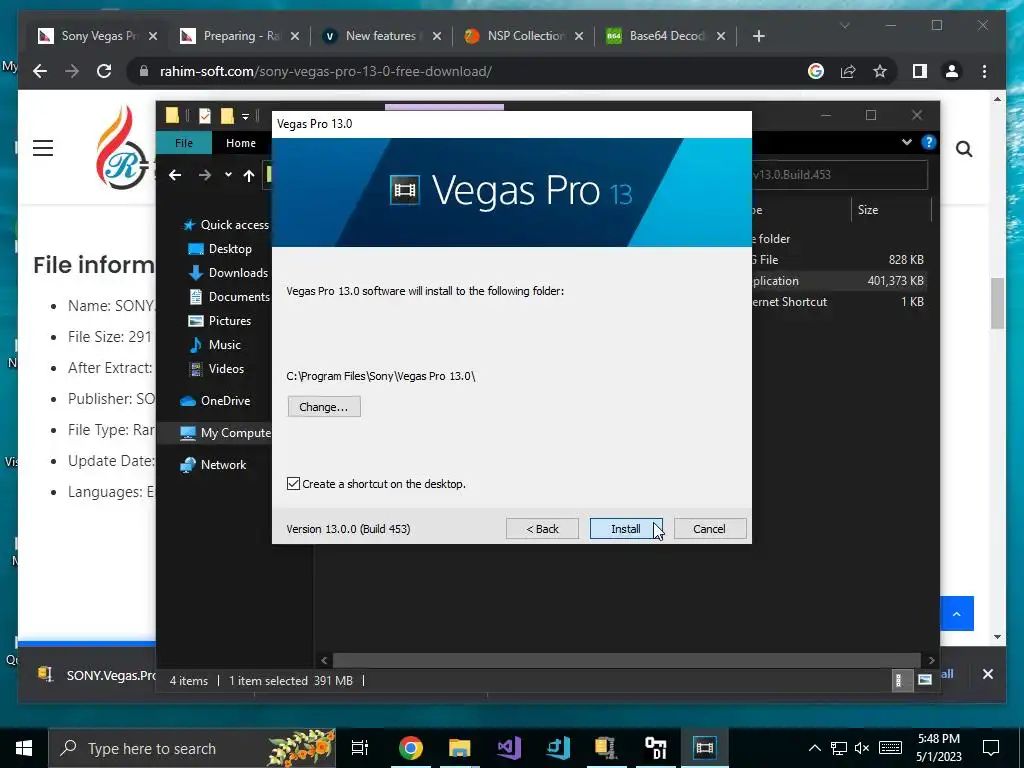The image size is (1024, 768).
Task: Open Chrome profile icon
Action: [x=952, y=71]
